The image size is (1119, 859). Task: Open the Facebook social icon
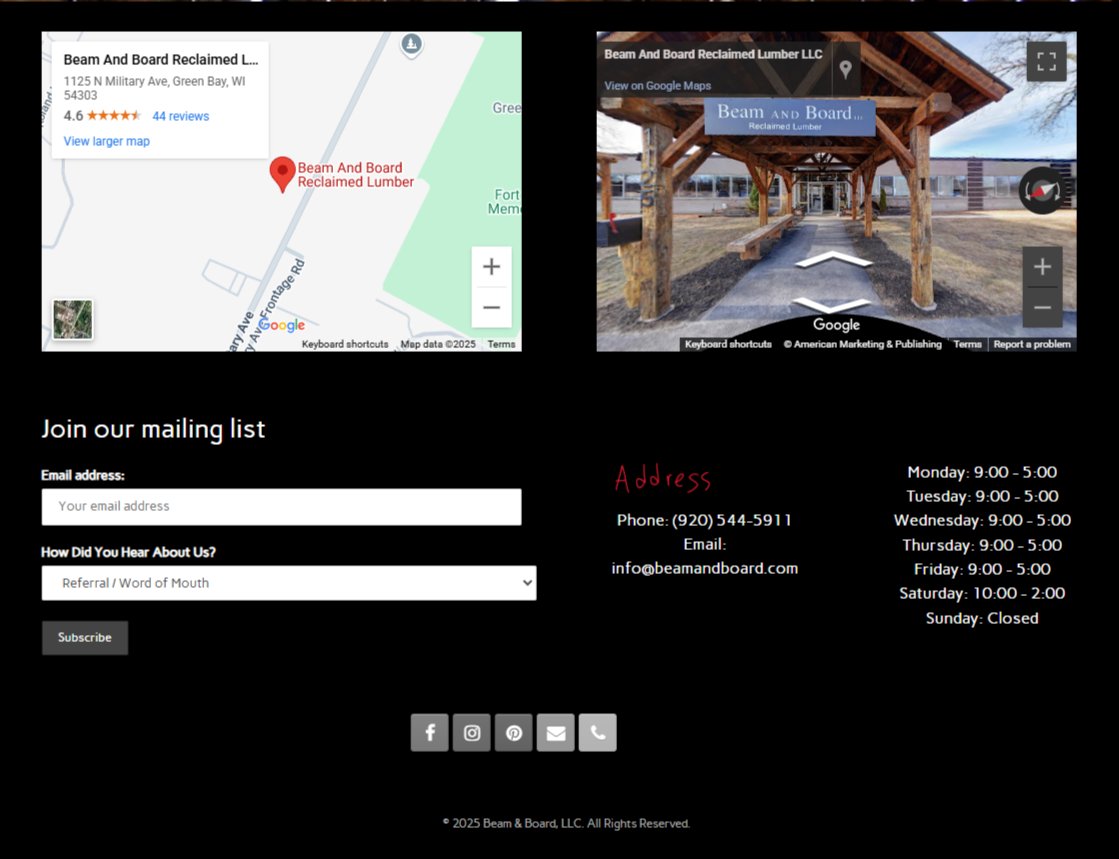click(430, 733)
